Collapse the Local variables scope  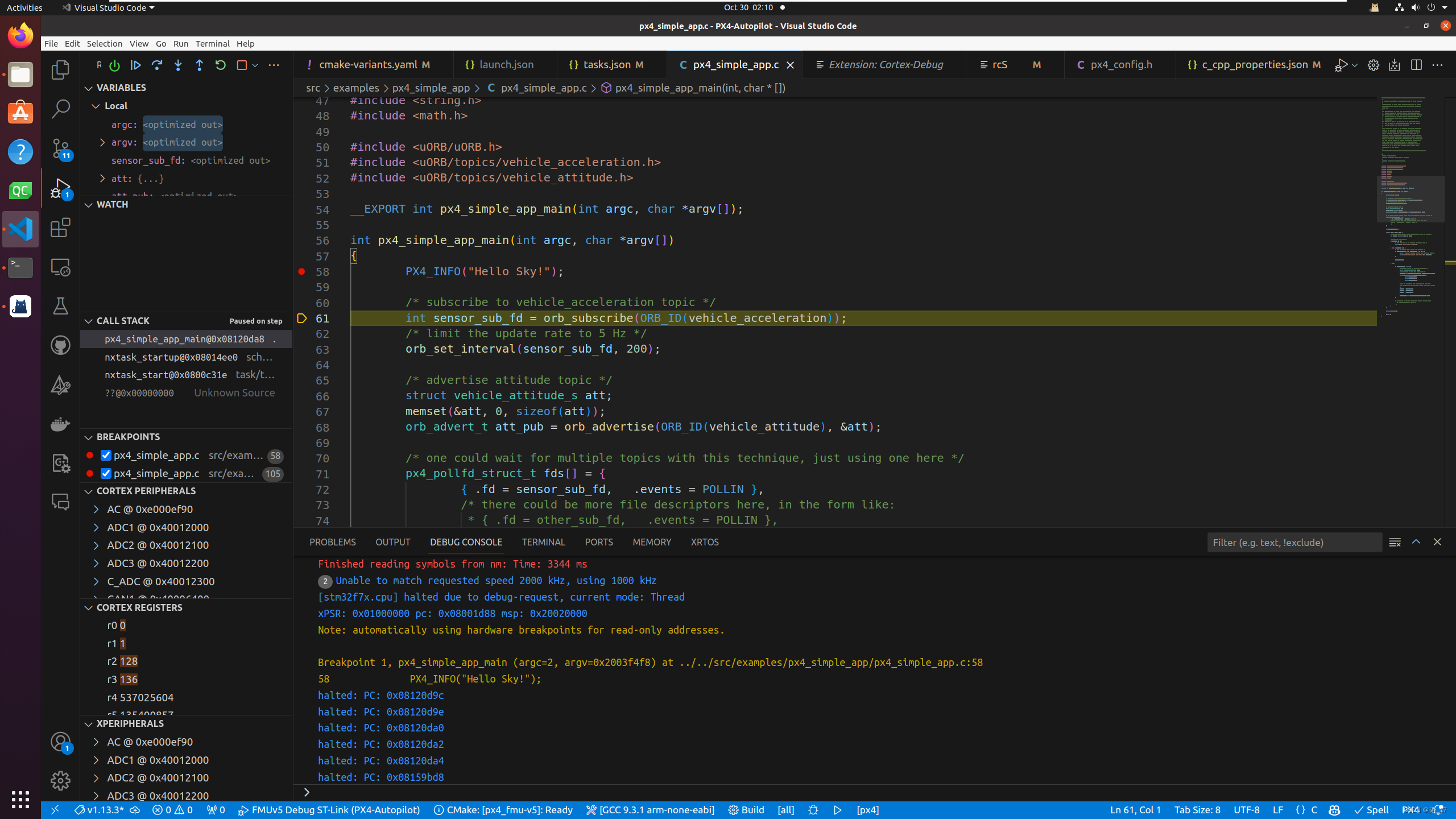click(x=96, y=106)
